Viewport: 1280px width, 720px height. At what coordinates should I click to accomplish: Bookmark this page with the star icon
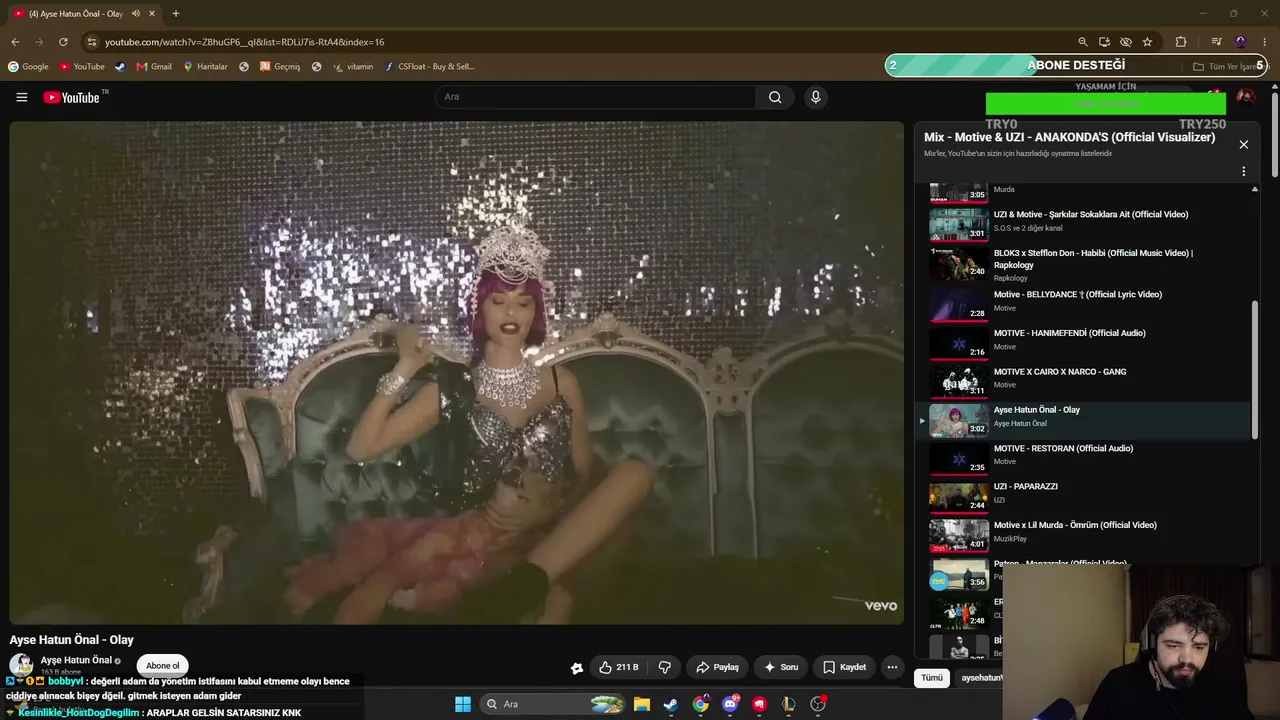coord(1147,42)
